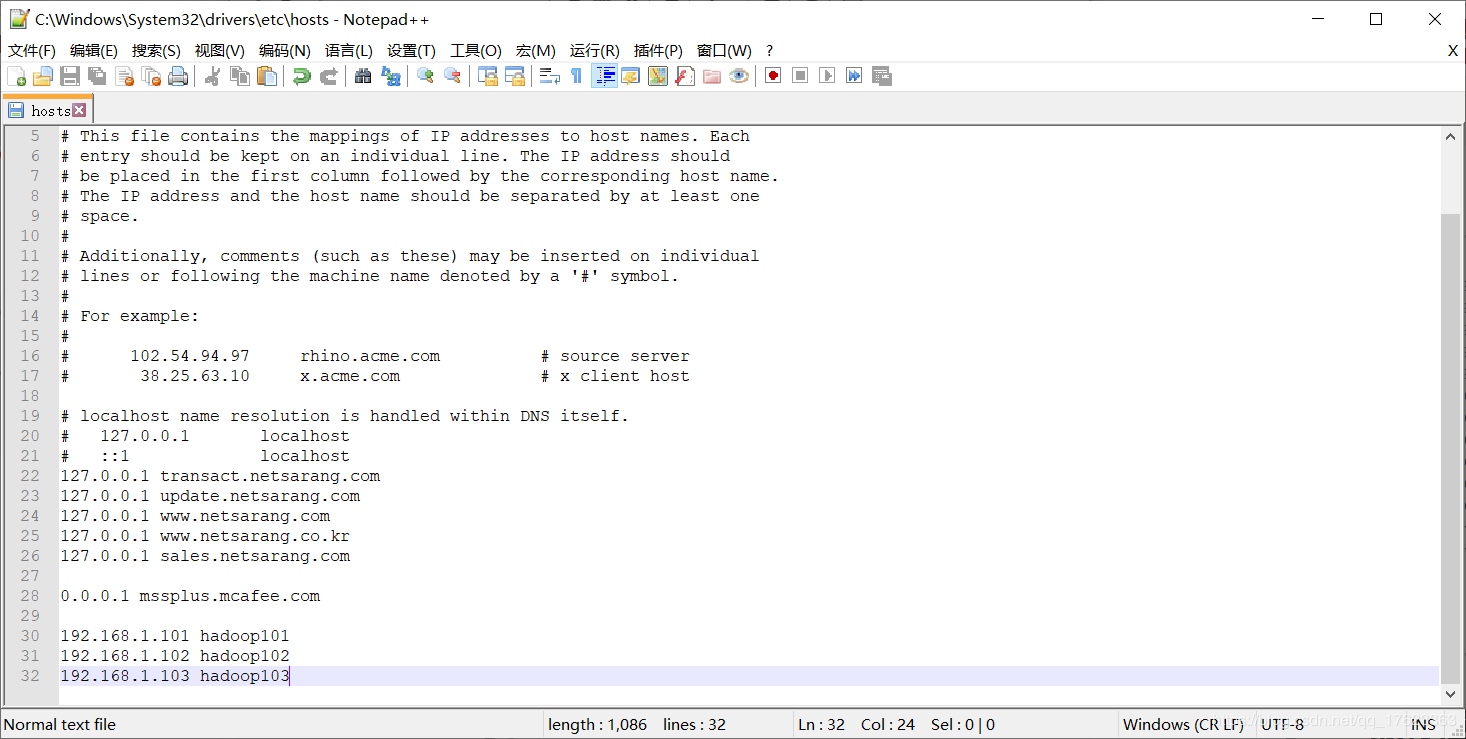Open Folder as Workspace icon
This screenshot has height=739, width=1466.
[712, 76]
